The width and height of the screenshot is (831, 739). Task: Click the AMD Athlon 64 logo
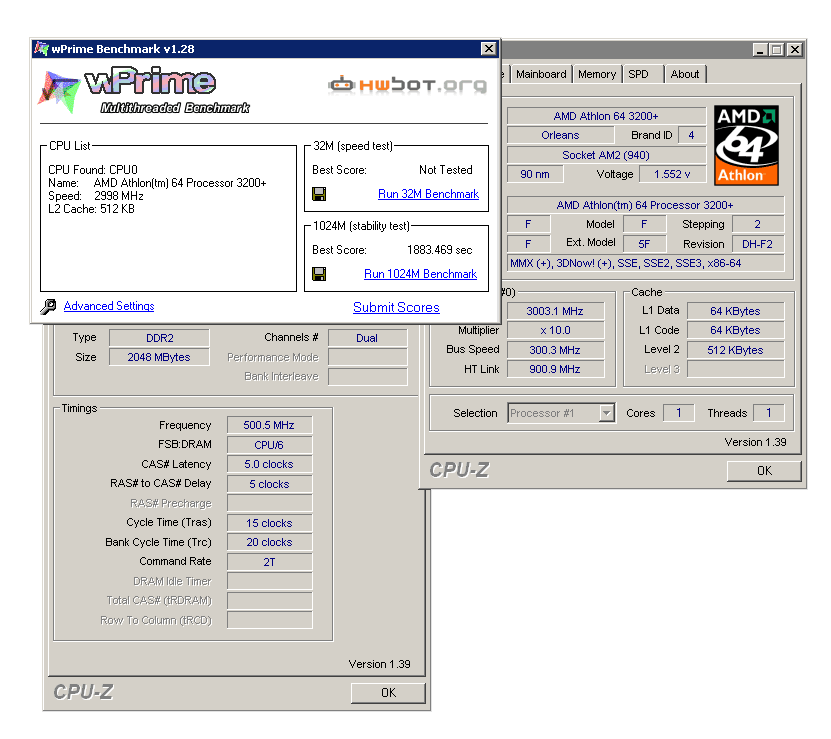pos(746,145)
